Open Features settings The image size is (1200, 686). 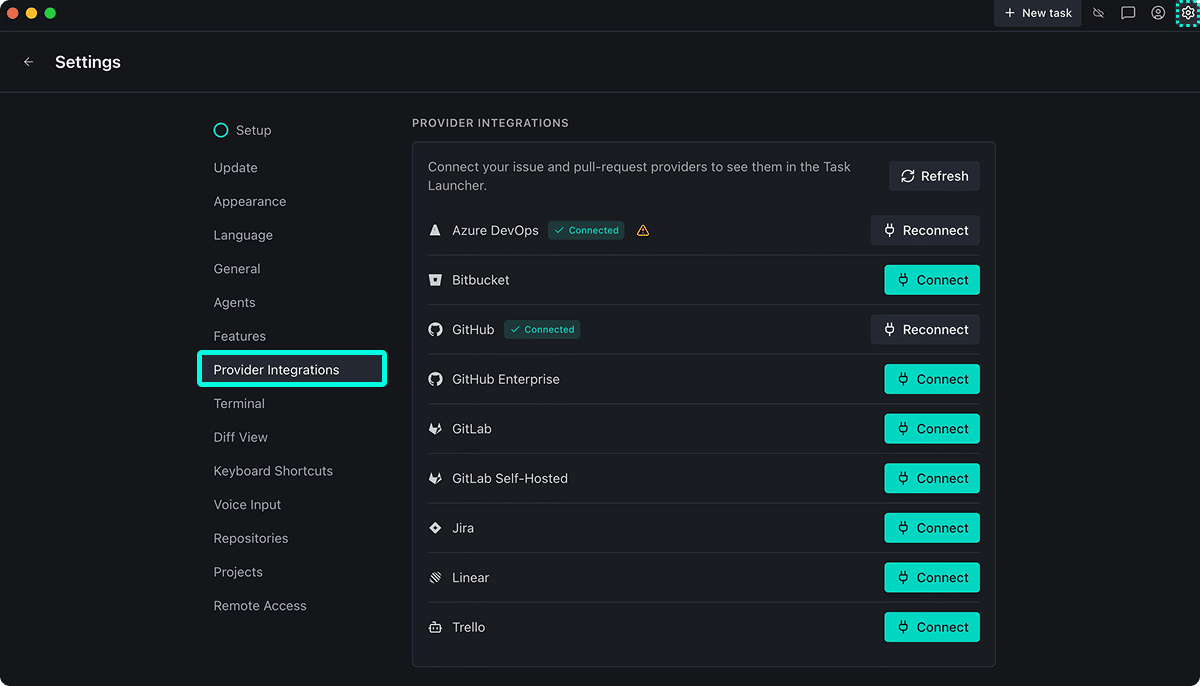point(240,336)
